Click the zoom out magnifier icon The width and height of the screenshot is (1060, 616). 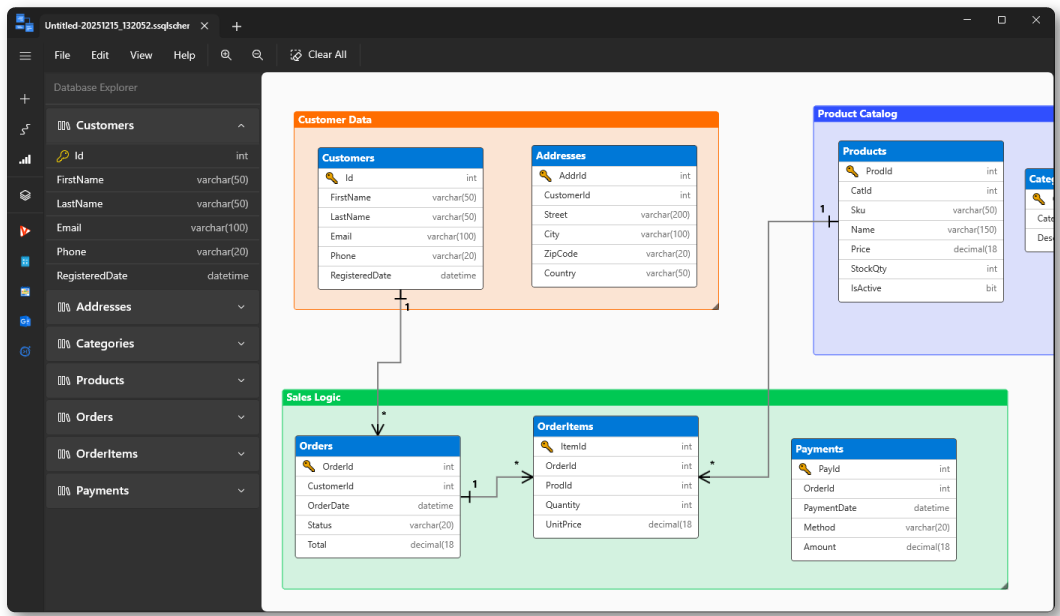257,55
